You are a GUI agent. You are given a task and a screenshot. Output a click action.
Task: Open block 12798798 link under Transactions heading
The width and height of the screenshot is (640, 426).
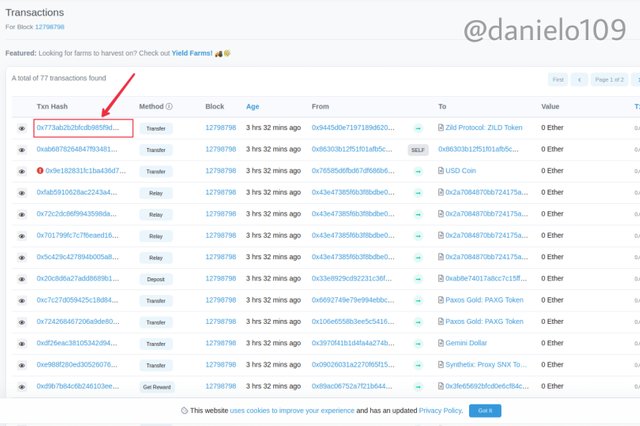click(49, 27)
